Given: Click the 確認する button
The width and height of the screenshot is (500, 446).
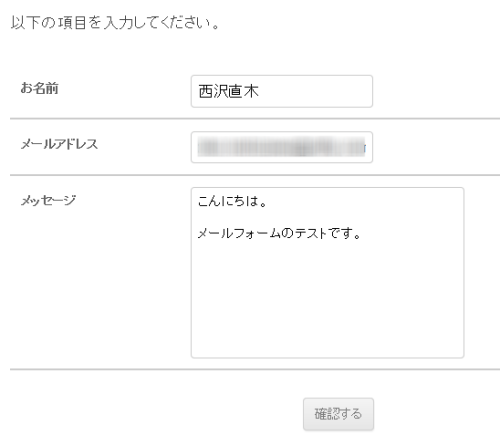Looking at the screenshot, I should [338, 414].
